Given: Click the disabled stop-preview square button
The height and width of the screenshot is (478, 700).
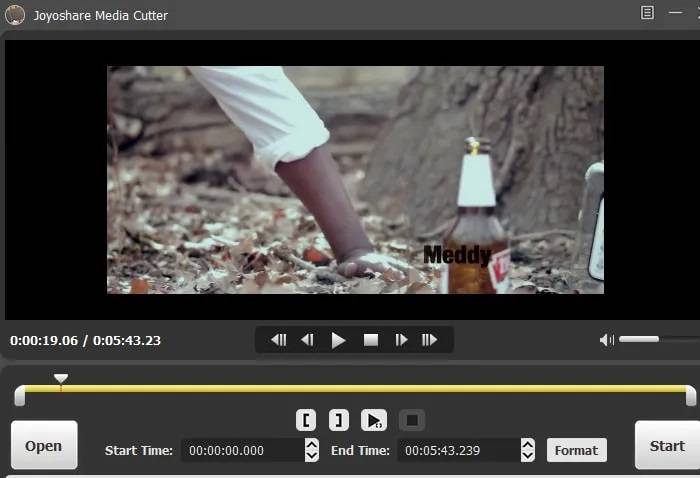Looking at the screenshot, I should (x=412, y=420).
